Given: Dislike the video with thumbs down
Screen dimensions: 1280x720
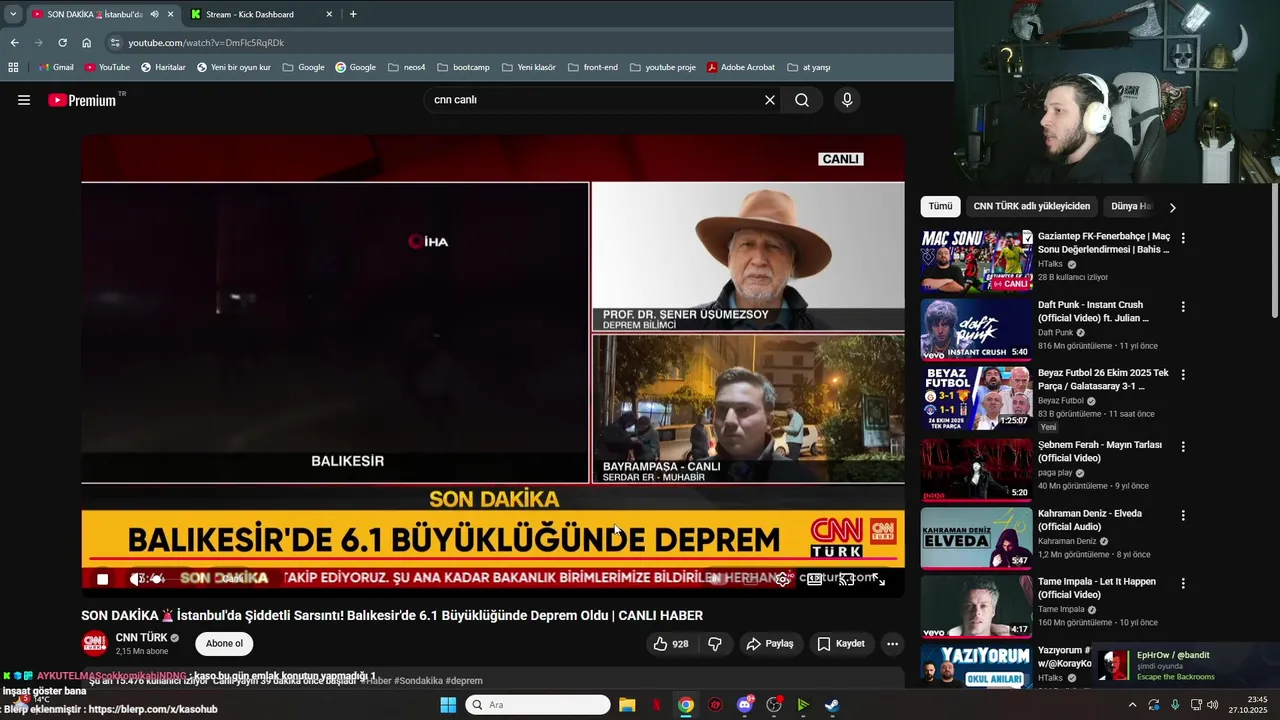Looking at the screenshot, I should coord(715,644).
